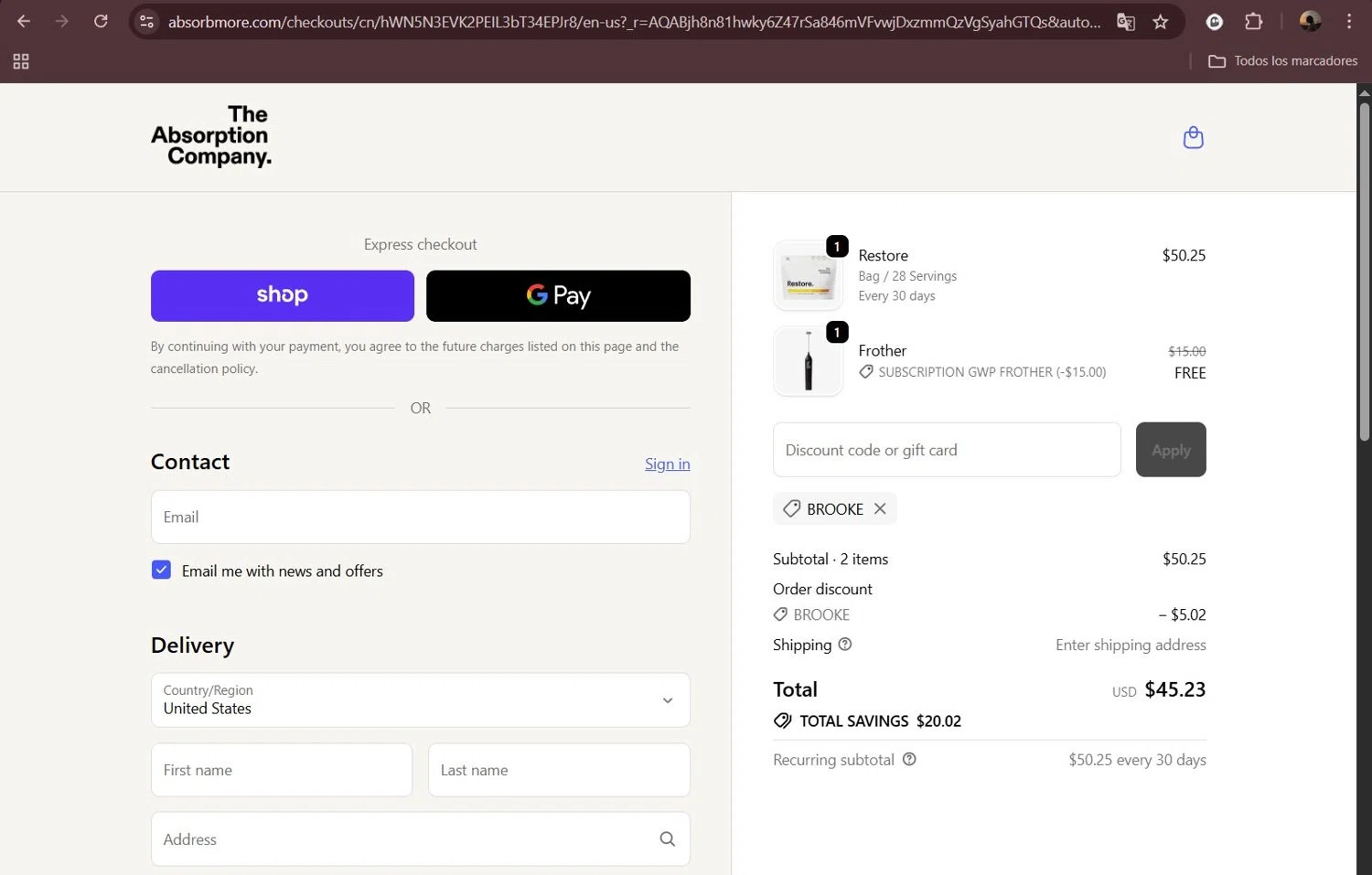This screenshot has width=1372, height=875.
Task: Click the TOTAL SAVINGS $20.02 text
Action: (880, 720)
